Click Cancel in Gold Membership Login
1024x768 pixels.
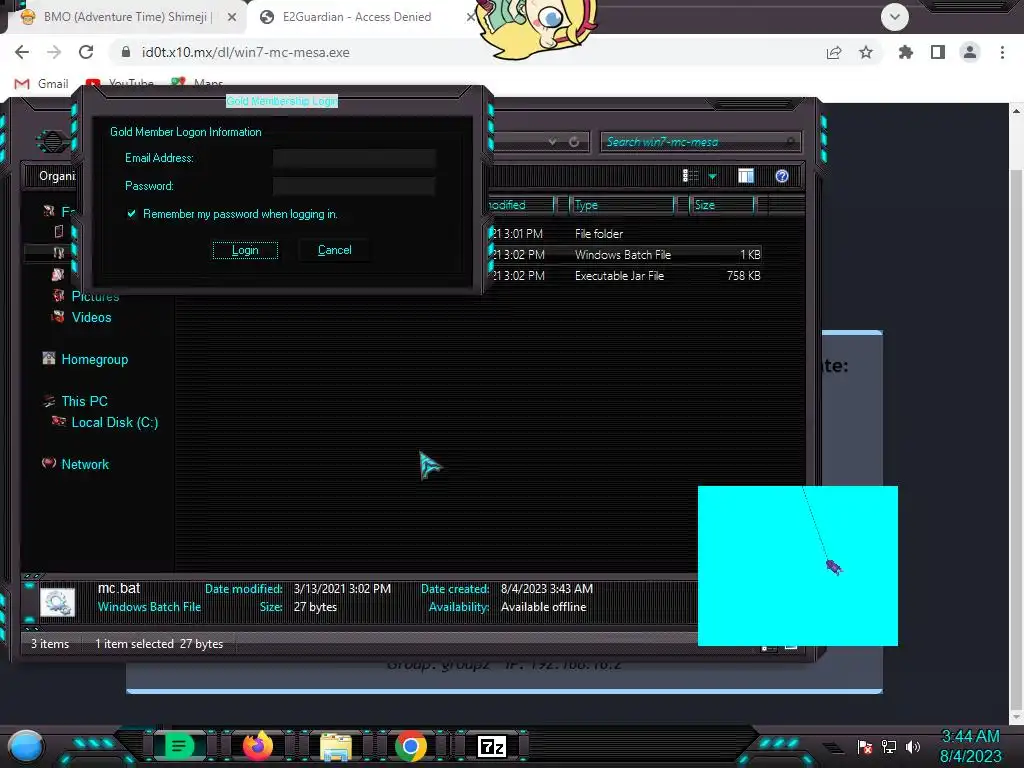334,250
